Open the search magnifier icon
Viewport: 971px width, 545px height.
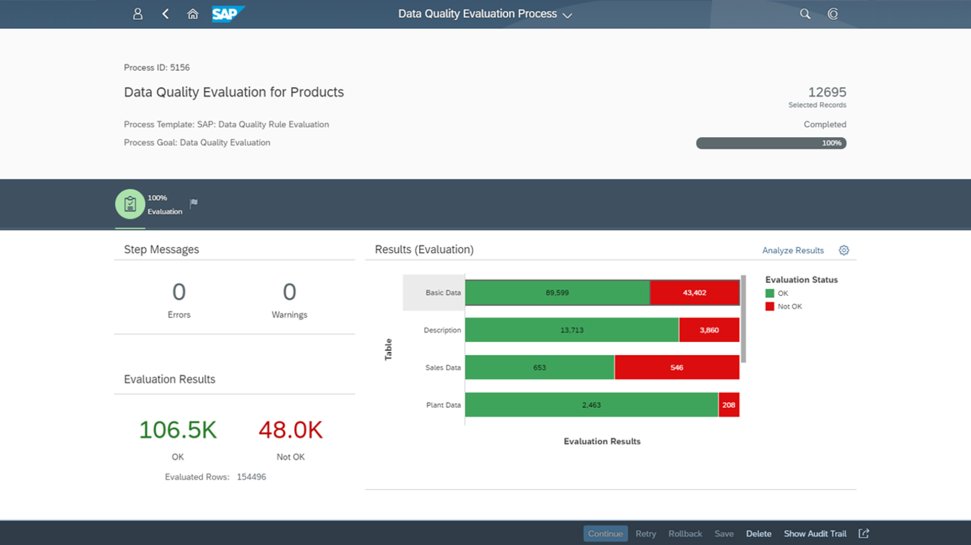[804, 14]
